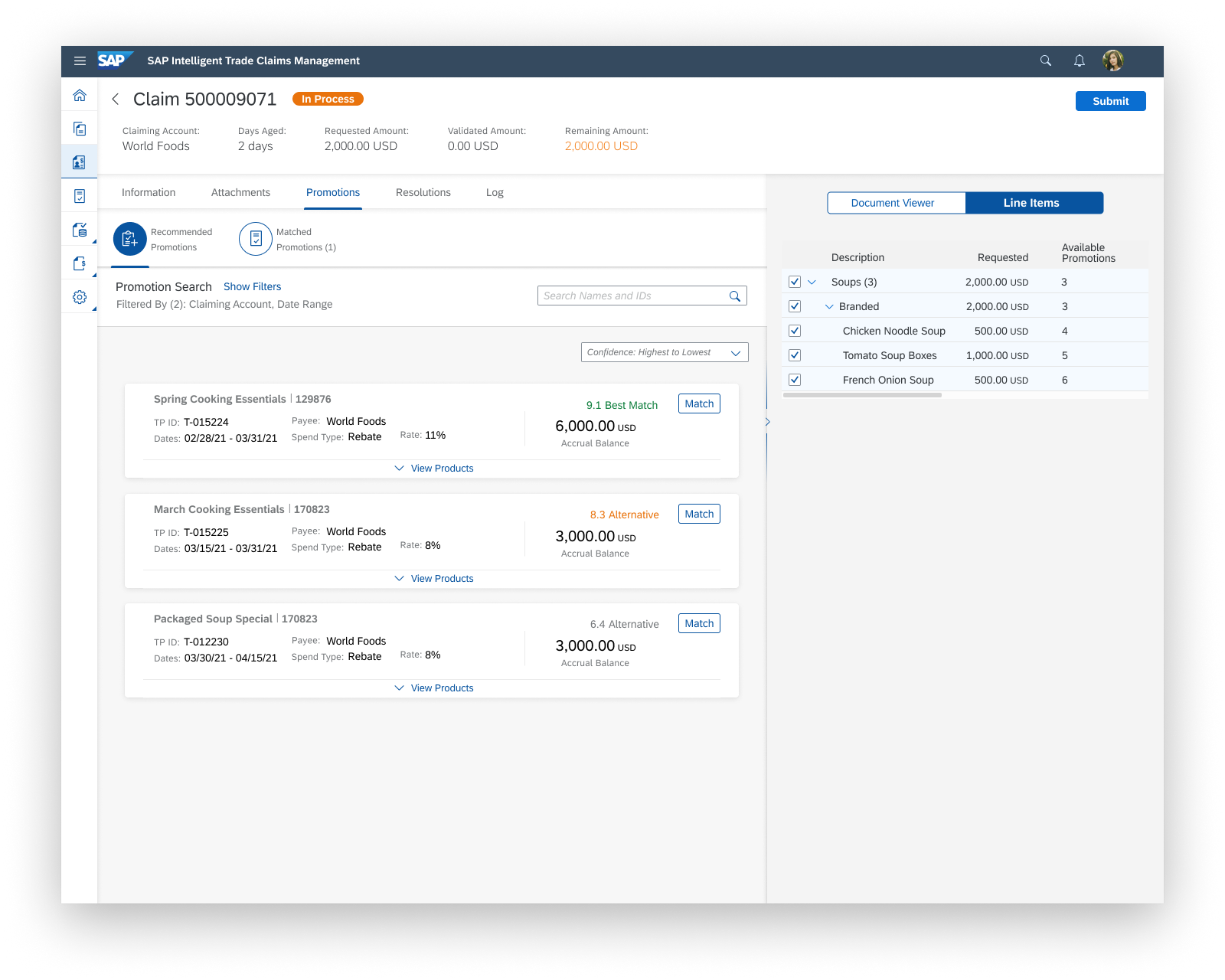1225x980 pixels.
Task: Uncheck the Branded row checkbox
Action: [x=795, y=306]
